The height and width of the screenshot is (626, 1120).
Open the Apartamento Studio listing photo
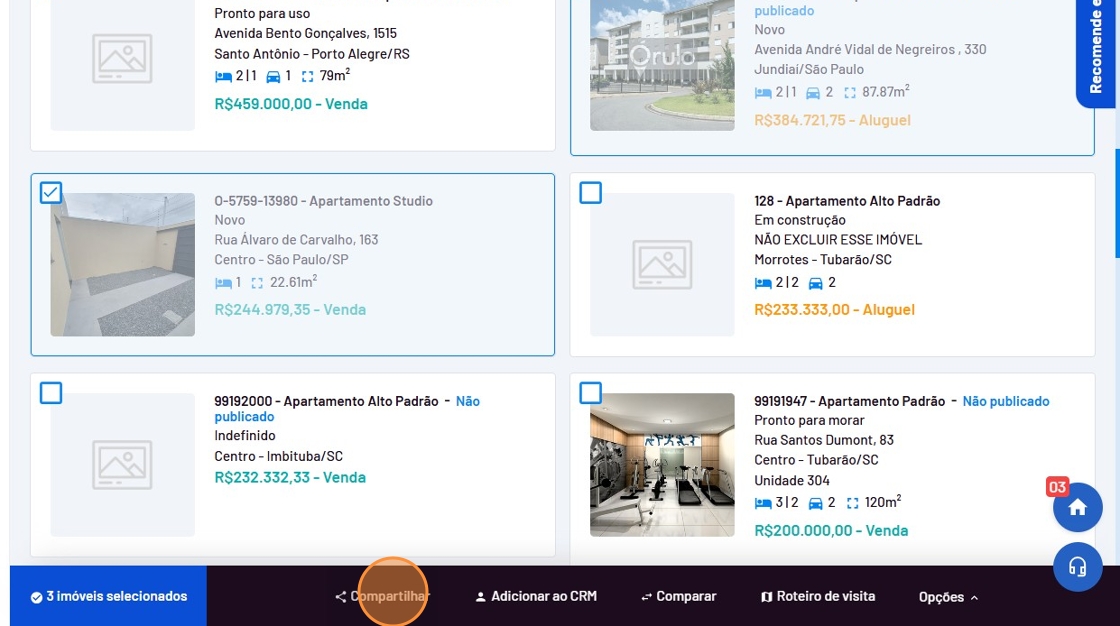122,264
